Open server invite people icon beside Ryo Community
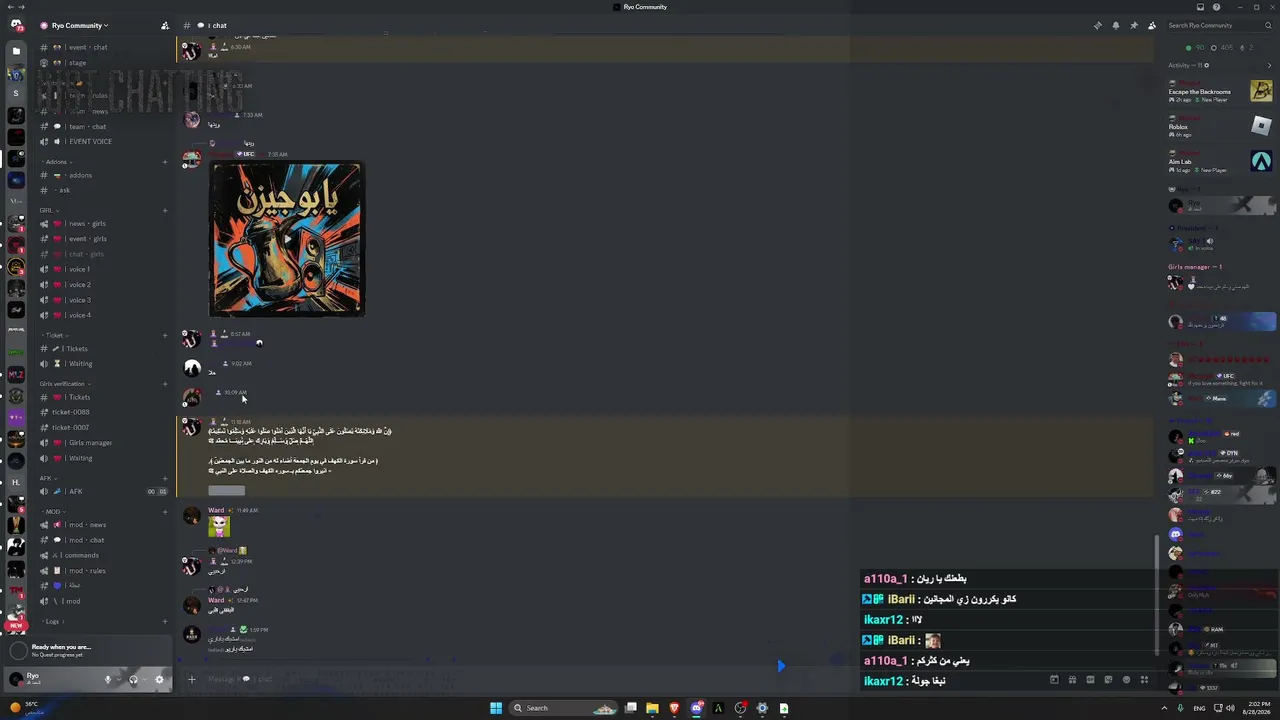 click(165, 25)
